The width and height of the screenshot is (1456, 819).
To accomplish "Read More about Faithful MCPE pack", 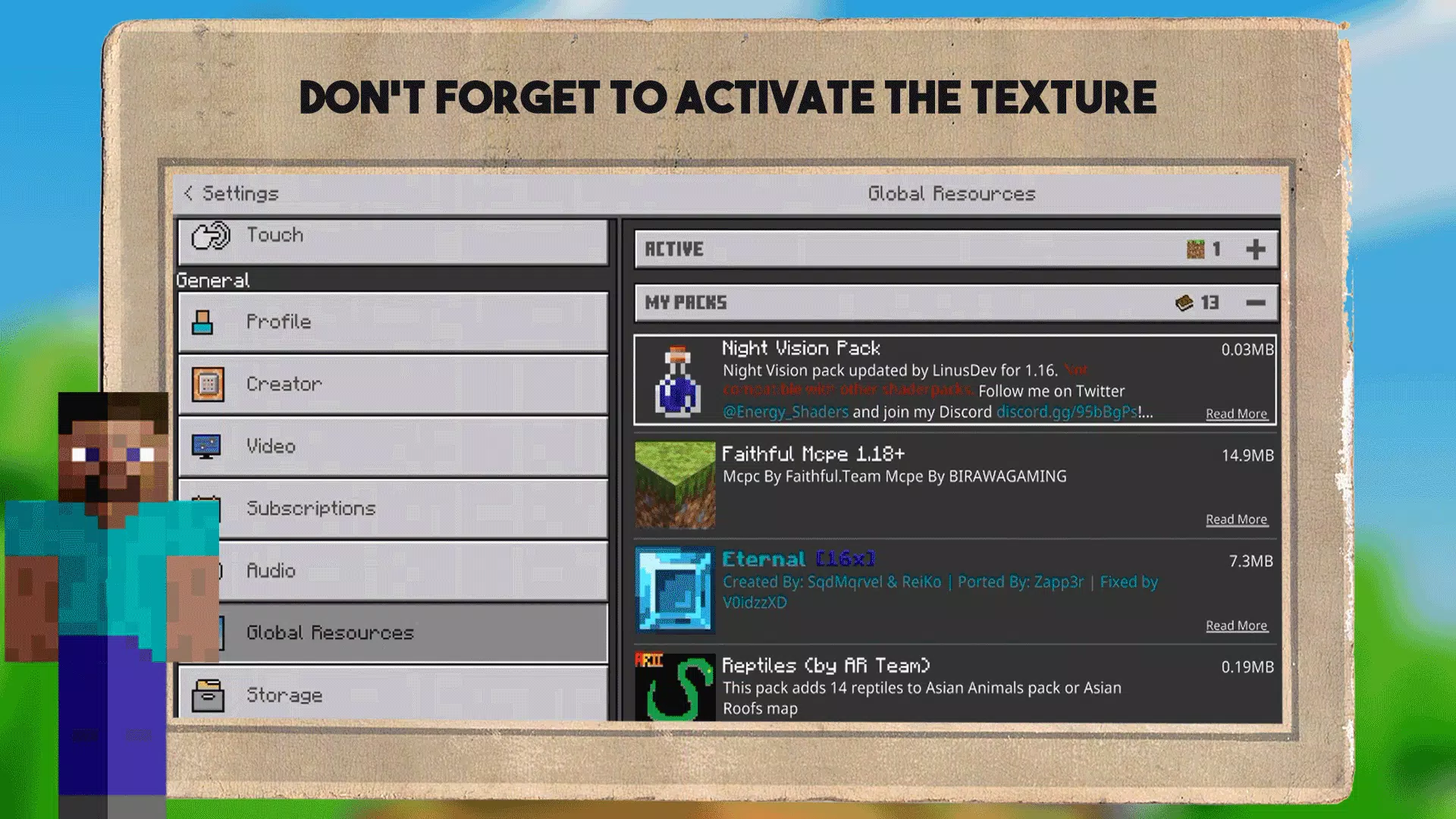I will [x=1236, y=518].
